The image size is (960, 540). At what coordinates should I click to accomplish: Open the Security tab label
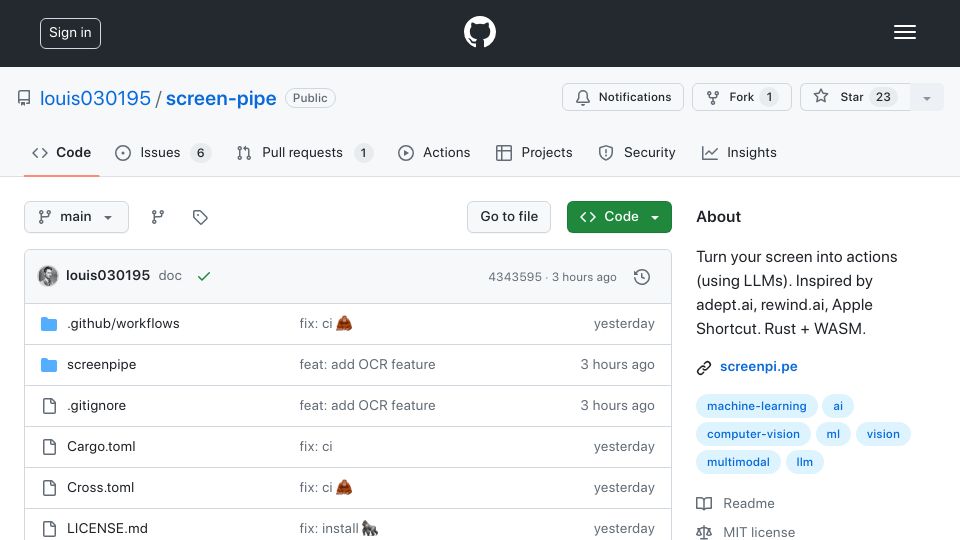pyautogui.click(x=649, y=152)
